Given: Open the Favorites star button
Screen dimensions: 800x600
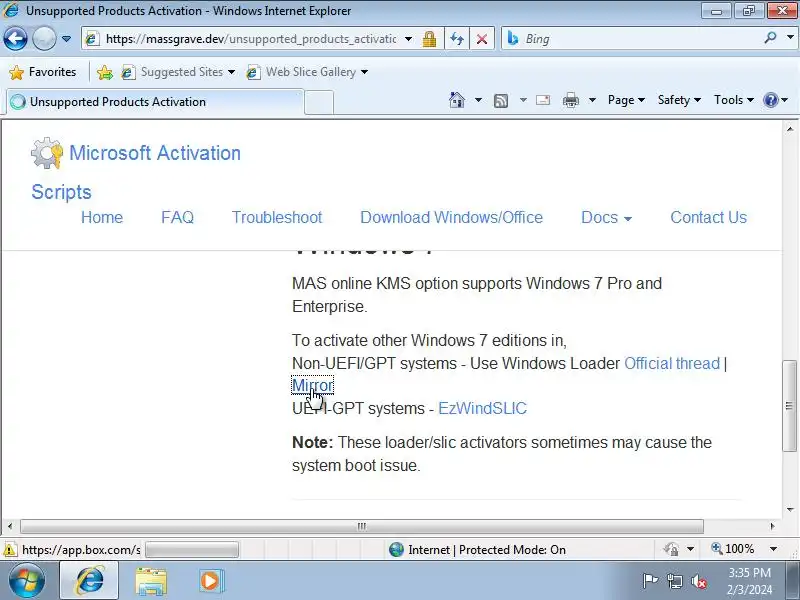Looking at the screenshot, I should [x=43, y=72].
